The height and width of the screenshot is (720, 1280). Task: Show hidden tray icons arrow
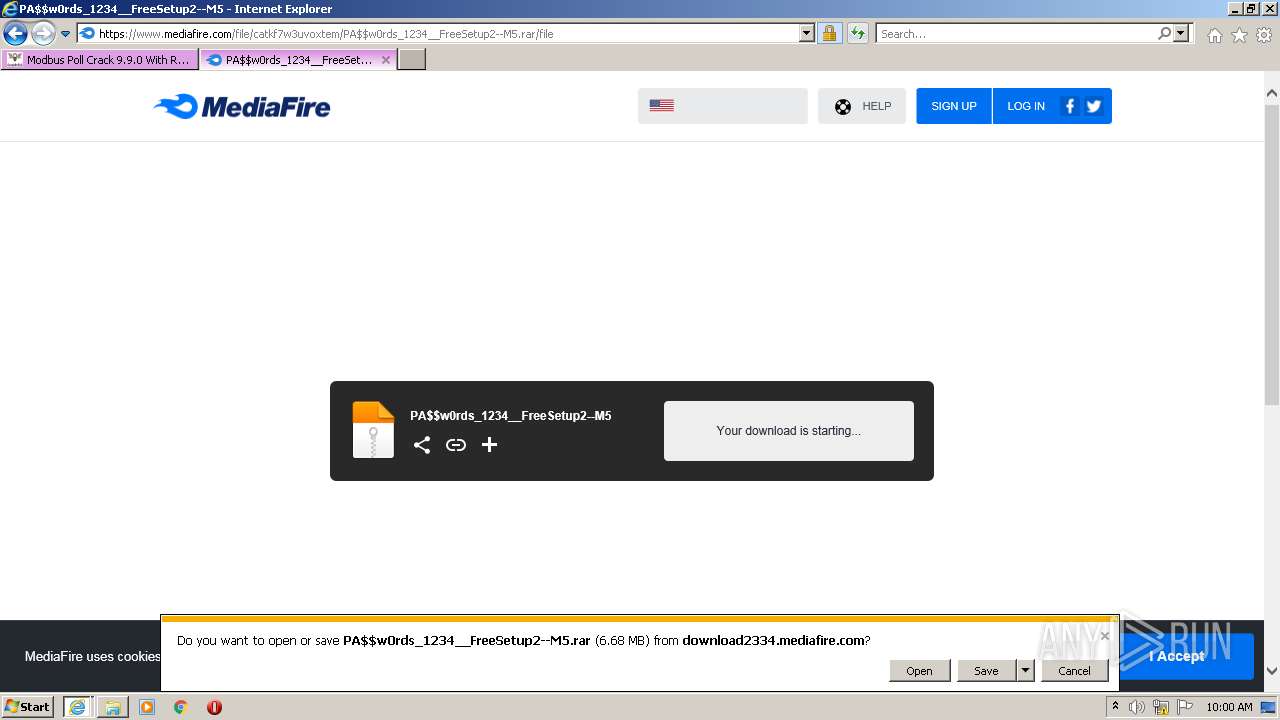click(1115, 707)
